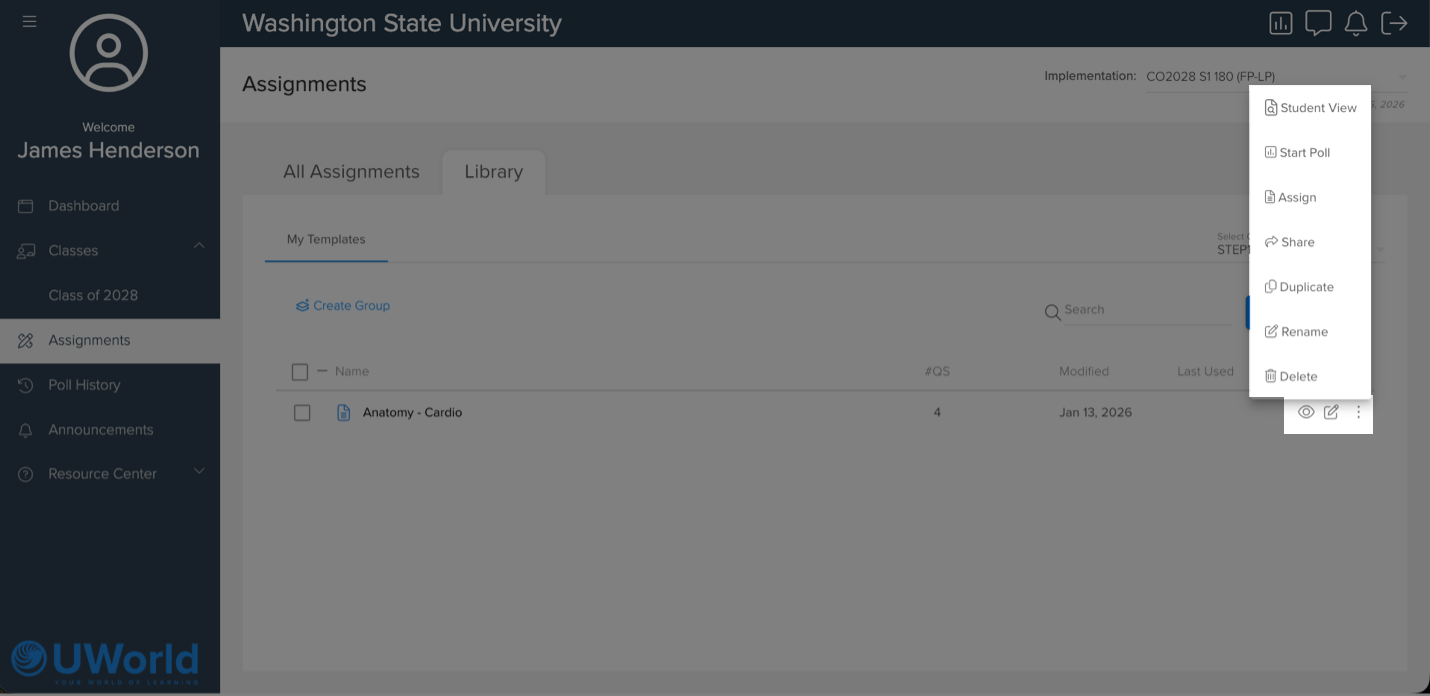The width and height of the screenshot is (1430, 696).
Task: Open Poll History in the sidebar
Action: (84, 385)
